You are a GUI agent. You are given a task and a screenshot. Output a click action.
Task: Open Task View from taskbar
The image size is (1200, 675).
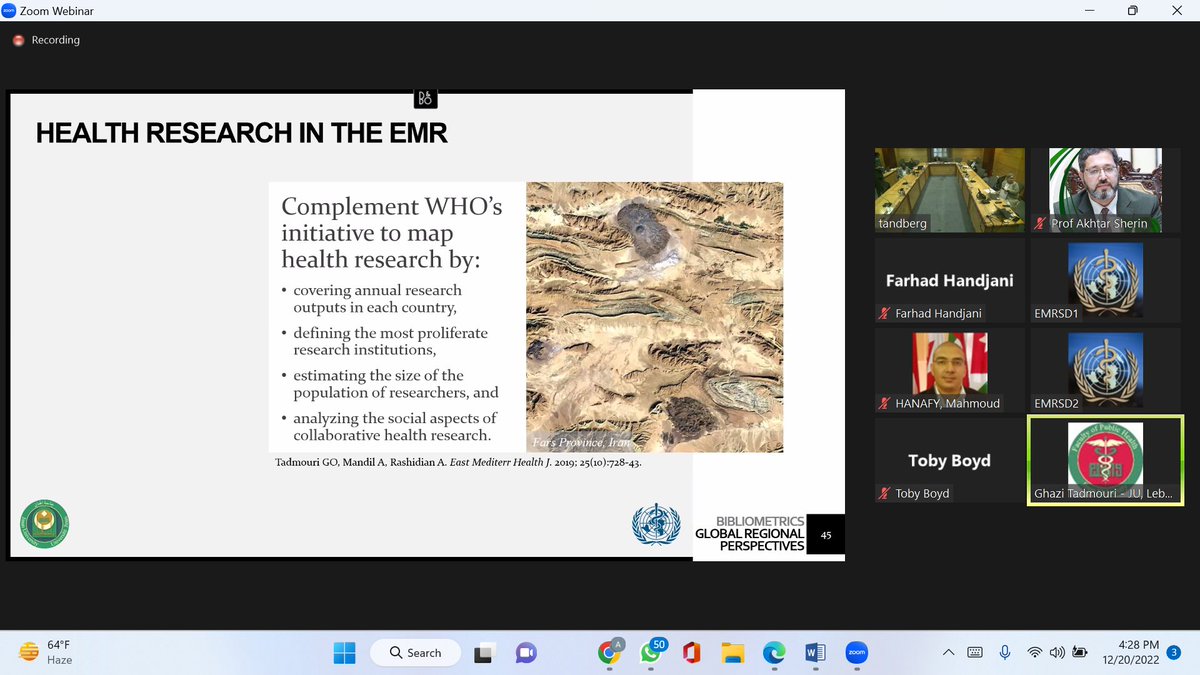click(x=484, y=653)
